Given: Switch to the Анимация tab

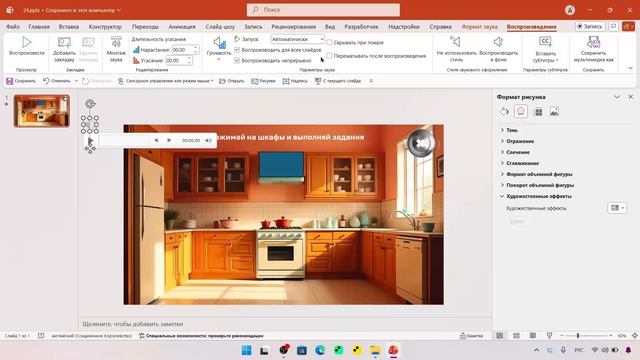Looking at the screenshot, I should point(182,27).
